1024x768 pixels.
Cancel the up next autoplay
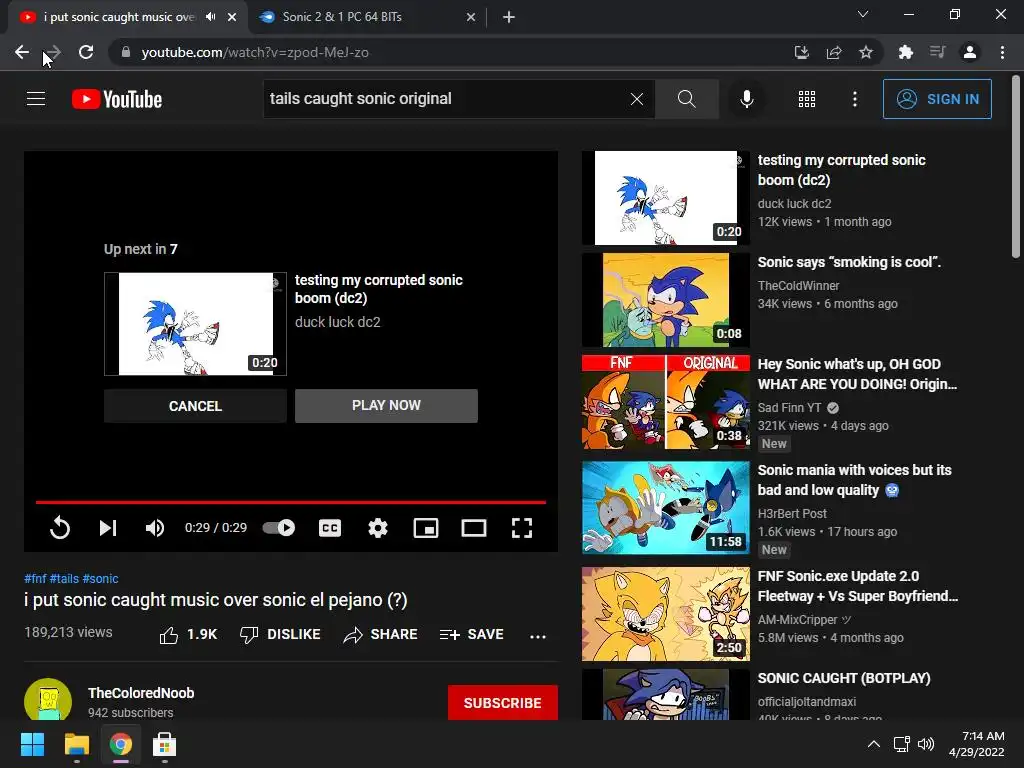pos(195,406)
